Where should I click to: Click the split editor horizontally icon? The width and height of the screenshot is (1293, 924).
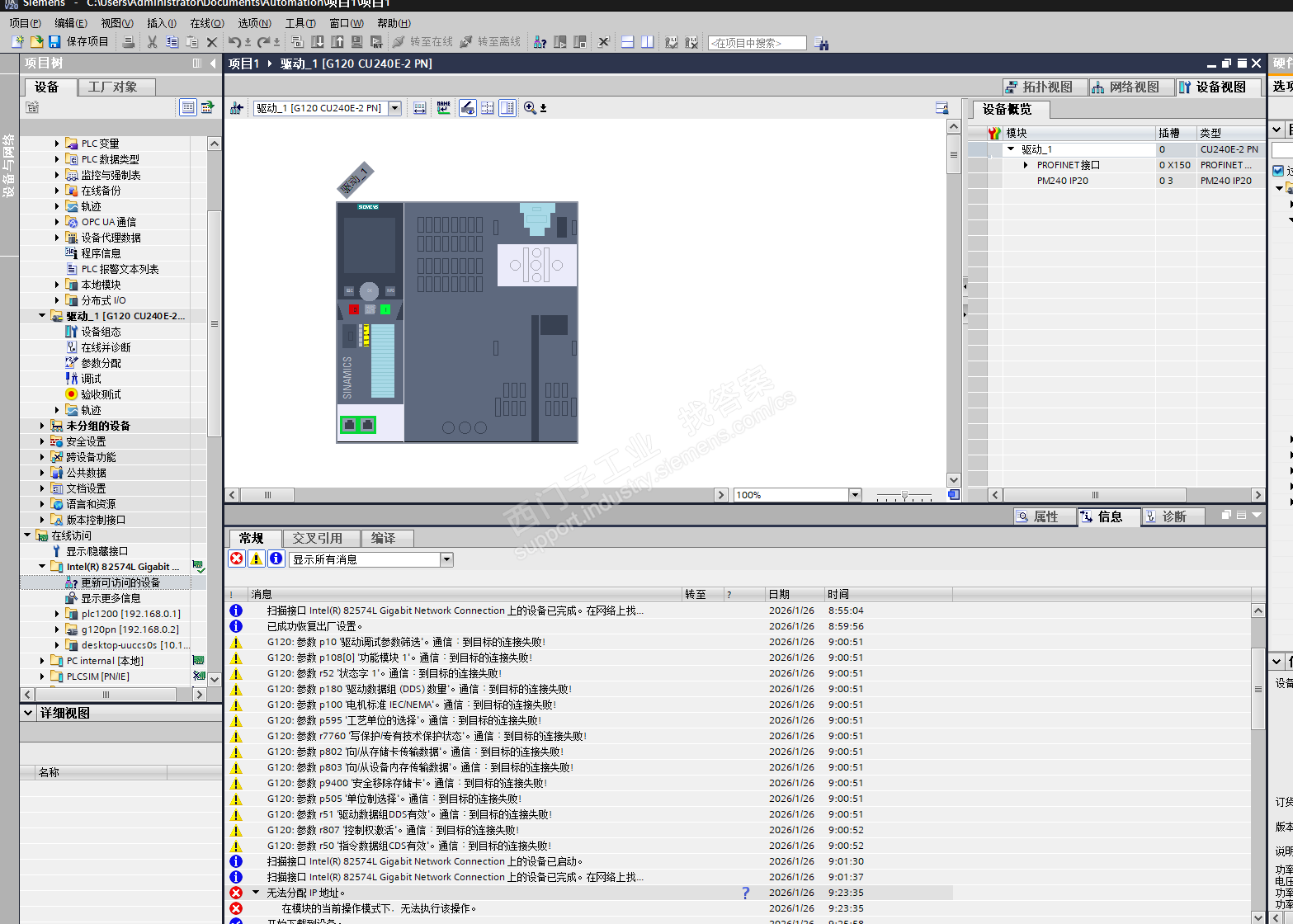[628, 42]
